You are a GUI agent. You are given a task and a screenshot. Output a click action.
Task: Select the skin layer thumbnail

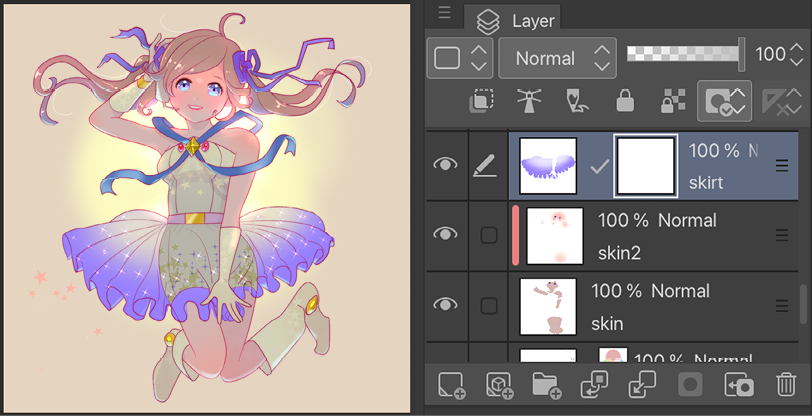(x=548, y=307)
